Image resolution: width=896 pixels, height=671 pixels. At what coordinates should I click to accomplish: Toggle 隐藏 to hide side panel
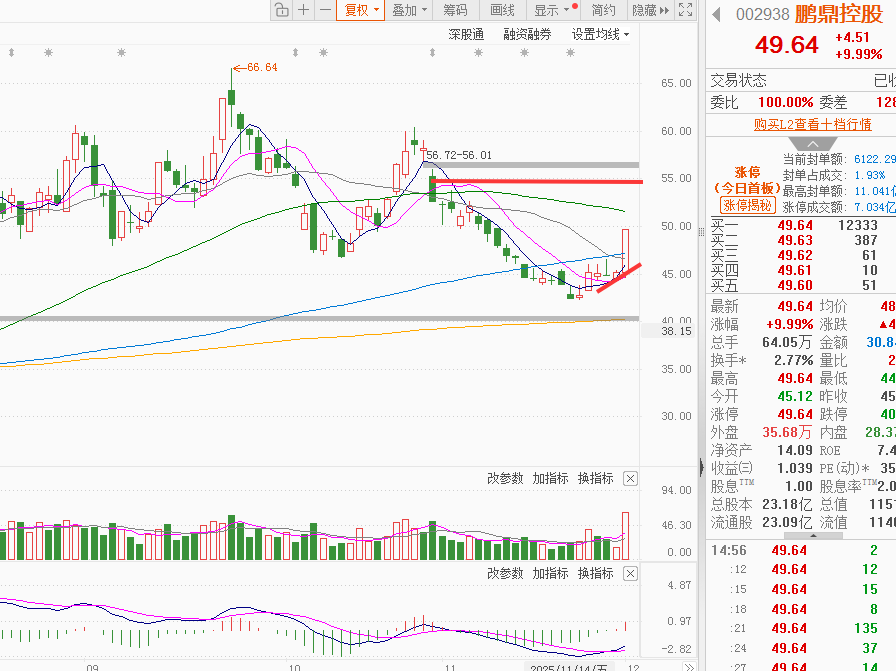pyautogui.click(x=650, y=10)
